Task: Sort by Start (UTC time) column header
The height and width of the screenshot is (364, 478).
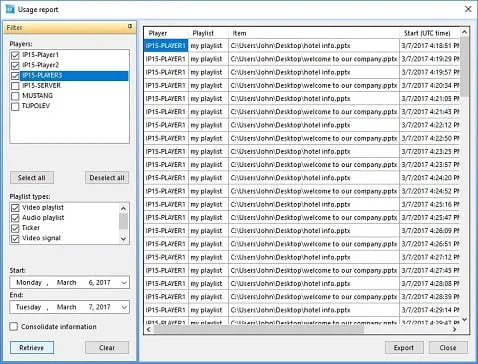Action: click(429, 33)
